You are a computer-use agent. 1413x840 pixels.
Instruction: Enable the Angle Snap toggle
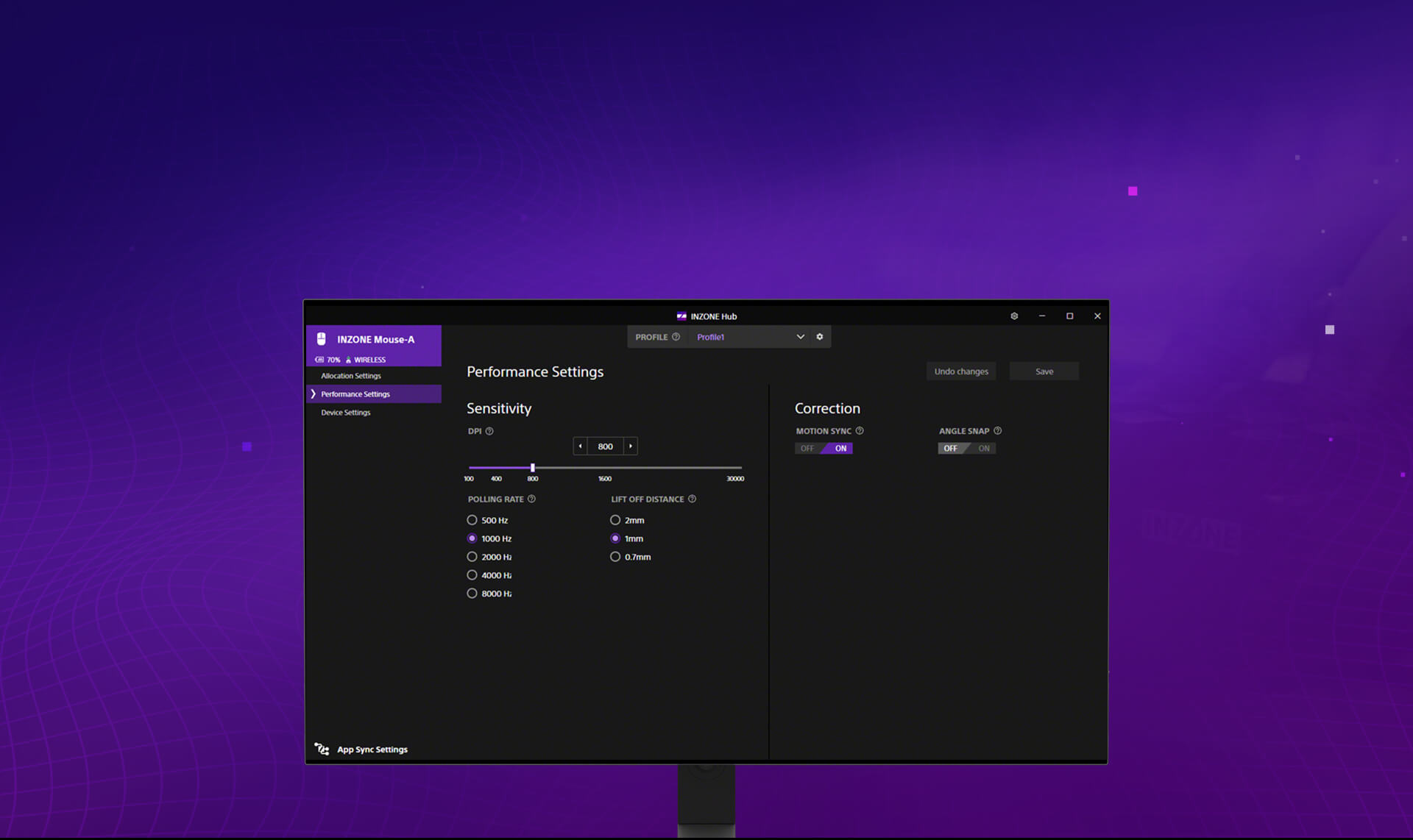pos(982,448)
